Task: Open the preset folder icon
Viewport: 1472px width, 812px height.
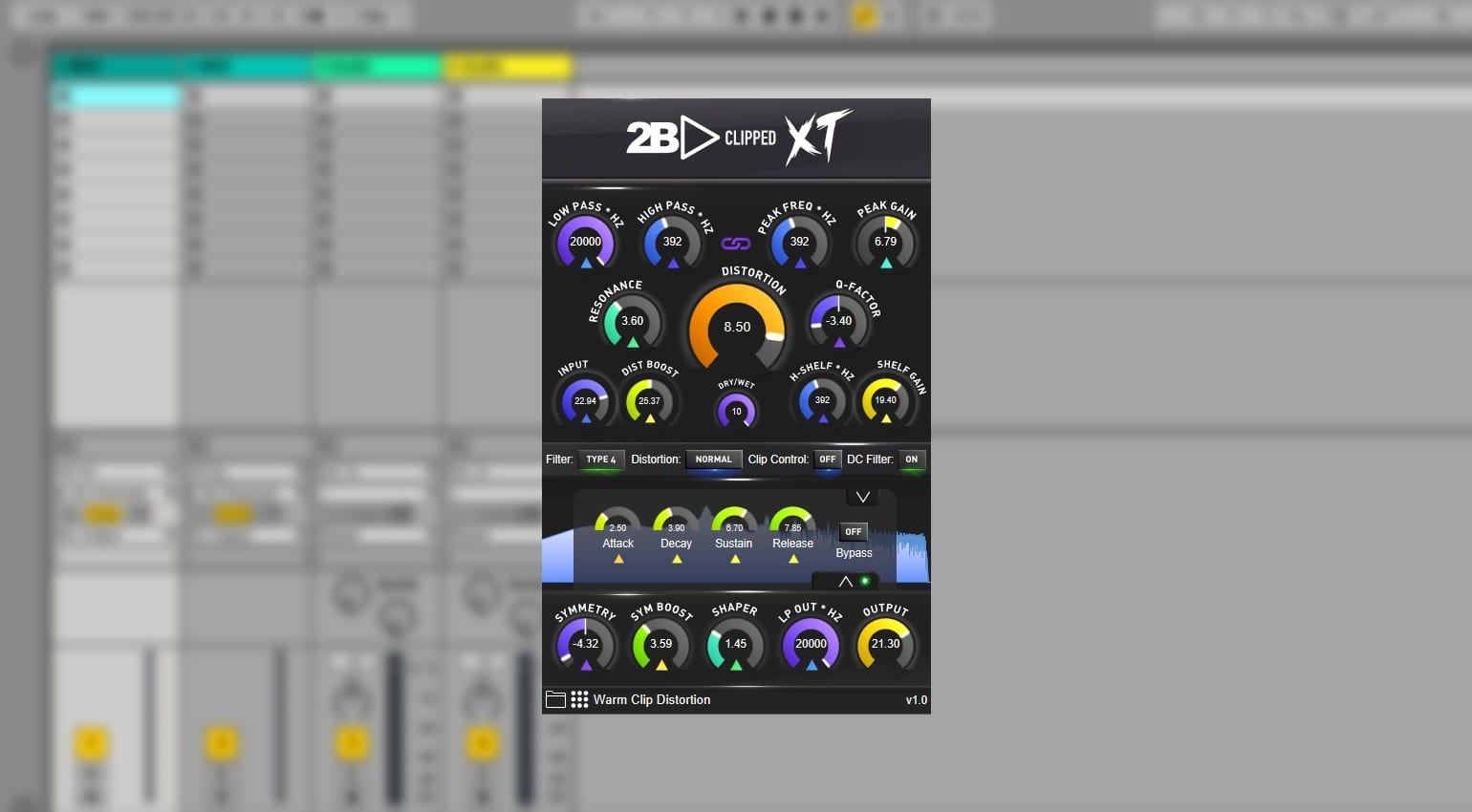Action: (x=555, y=699)
